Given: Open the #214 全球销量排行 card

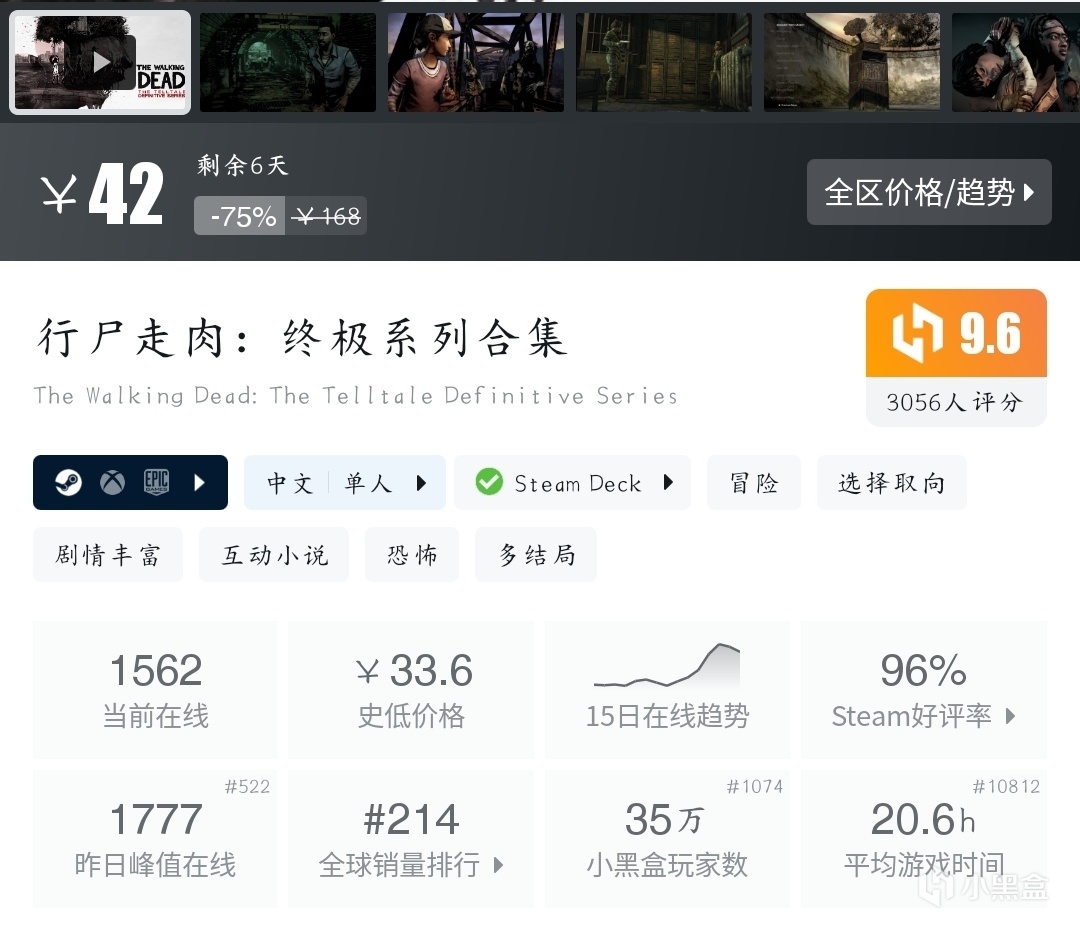Looking at the screenshot, I should [x=411, y=839].
